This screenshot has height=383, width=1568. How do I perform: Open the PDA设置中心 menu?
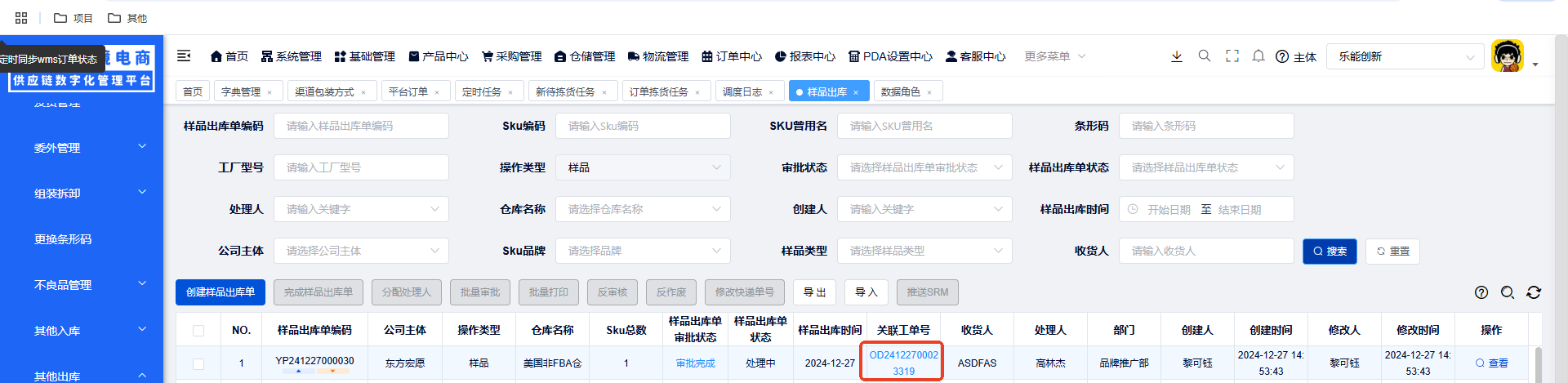[890, 56]
